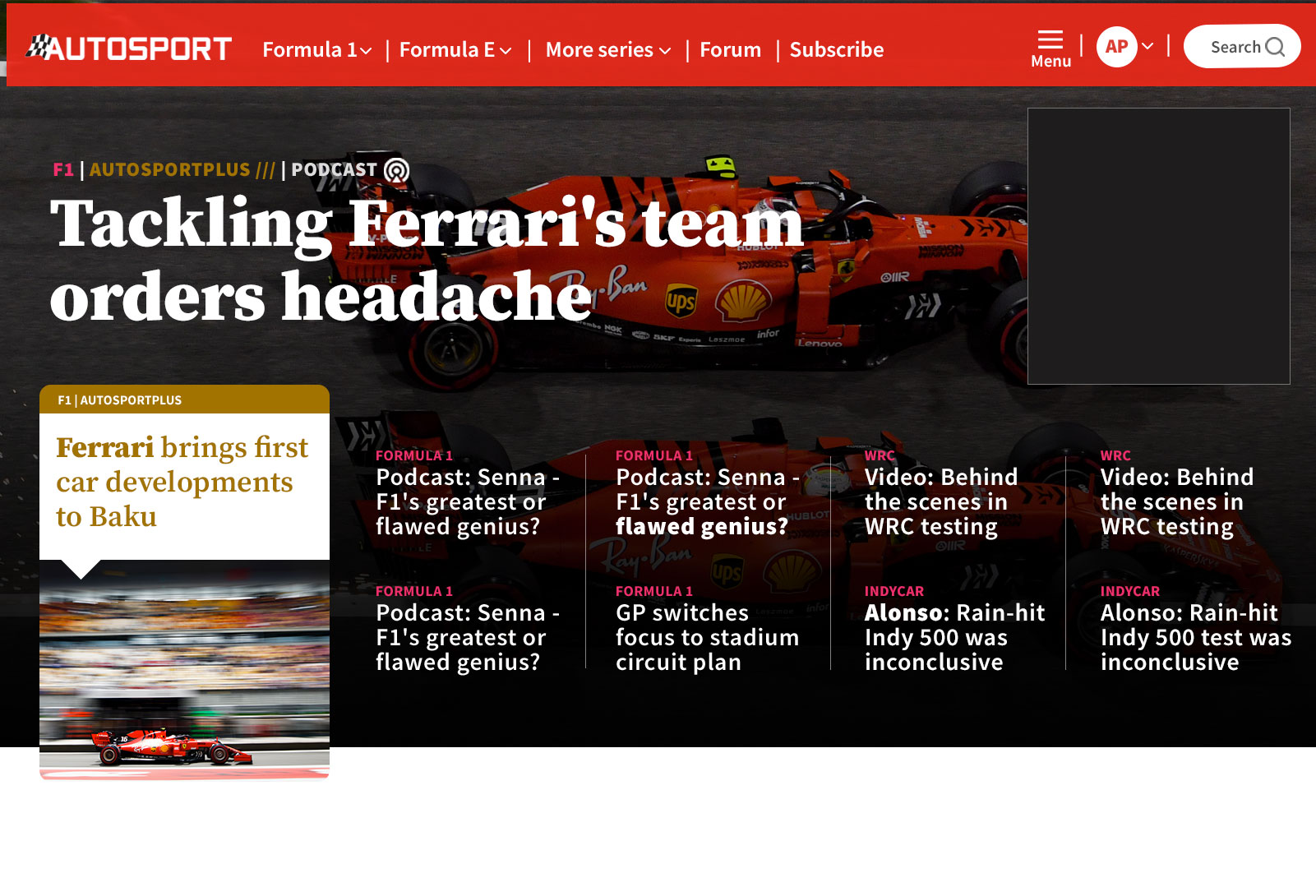This screenshot has width=1316, height=896.
Task: Click the gold AUTOSPORTPLUS /// tag above headline
Action: [182, 170]
